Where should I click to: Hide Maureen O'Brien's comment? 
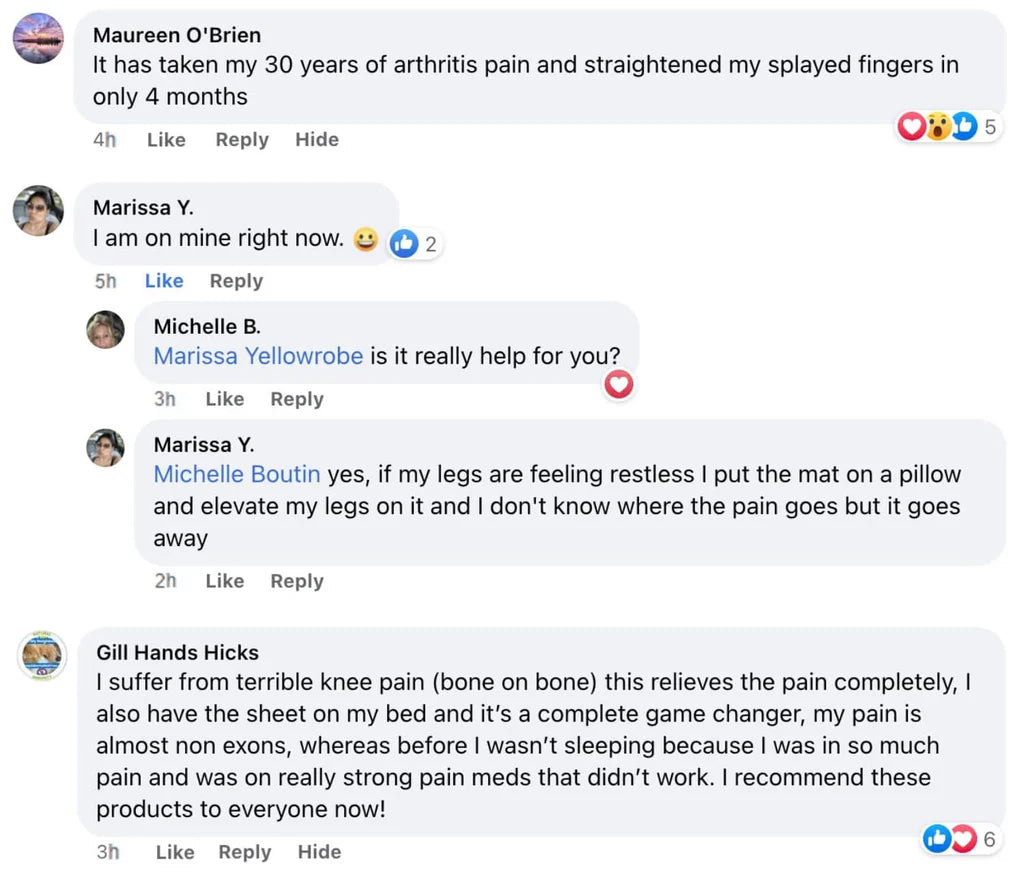[317, 140]
